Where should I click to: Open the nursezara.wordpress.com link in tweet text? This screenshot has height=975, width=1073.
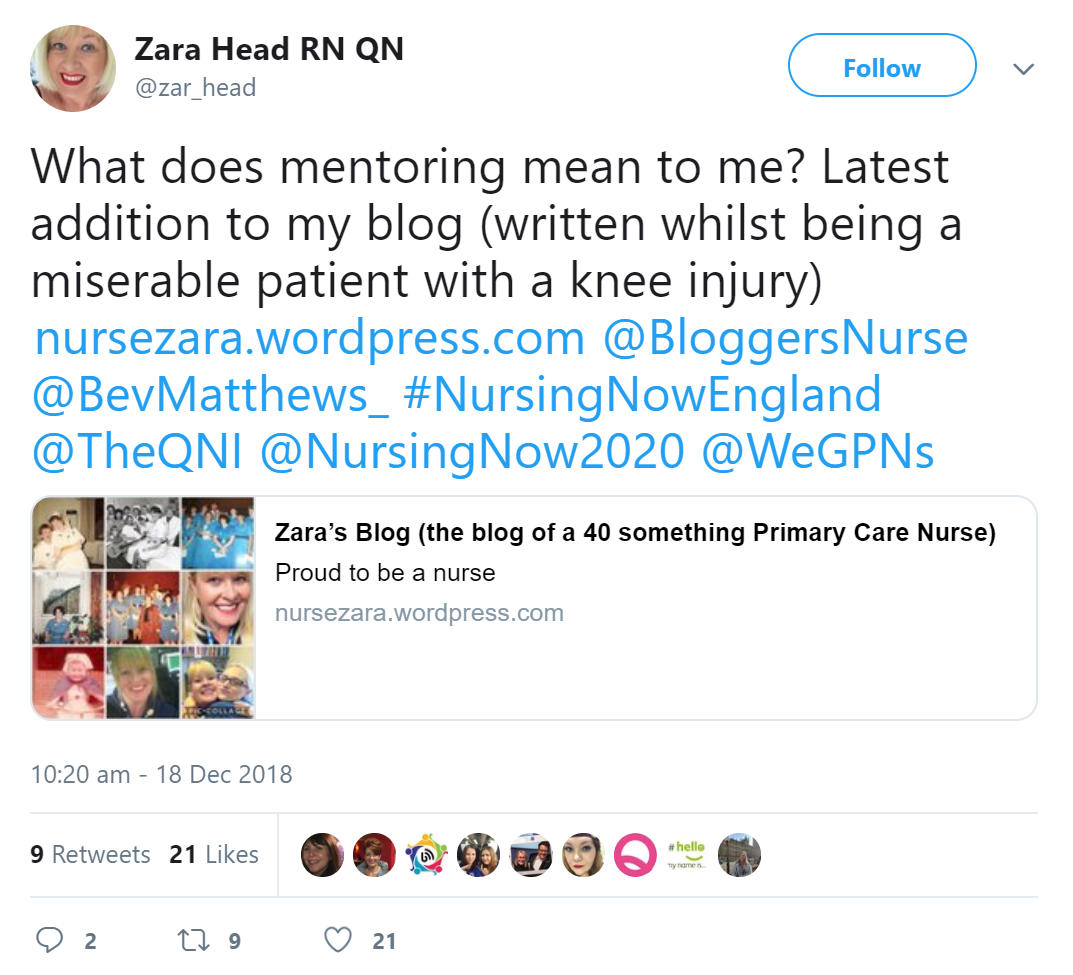[309, 338]
